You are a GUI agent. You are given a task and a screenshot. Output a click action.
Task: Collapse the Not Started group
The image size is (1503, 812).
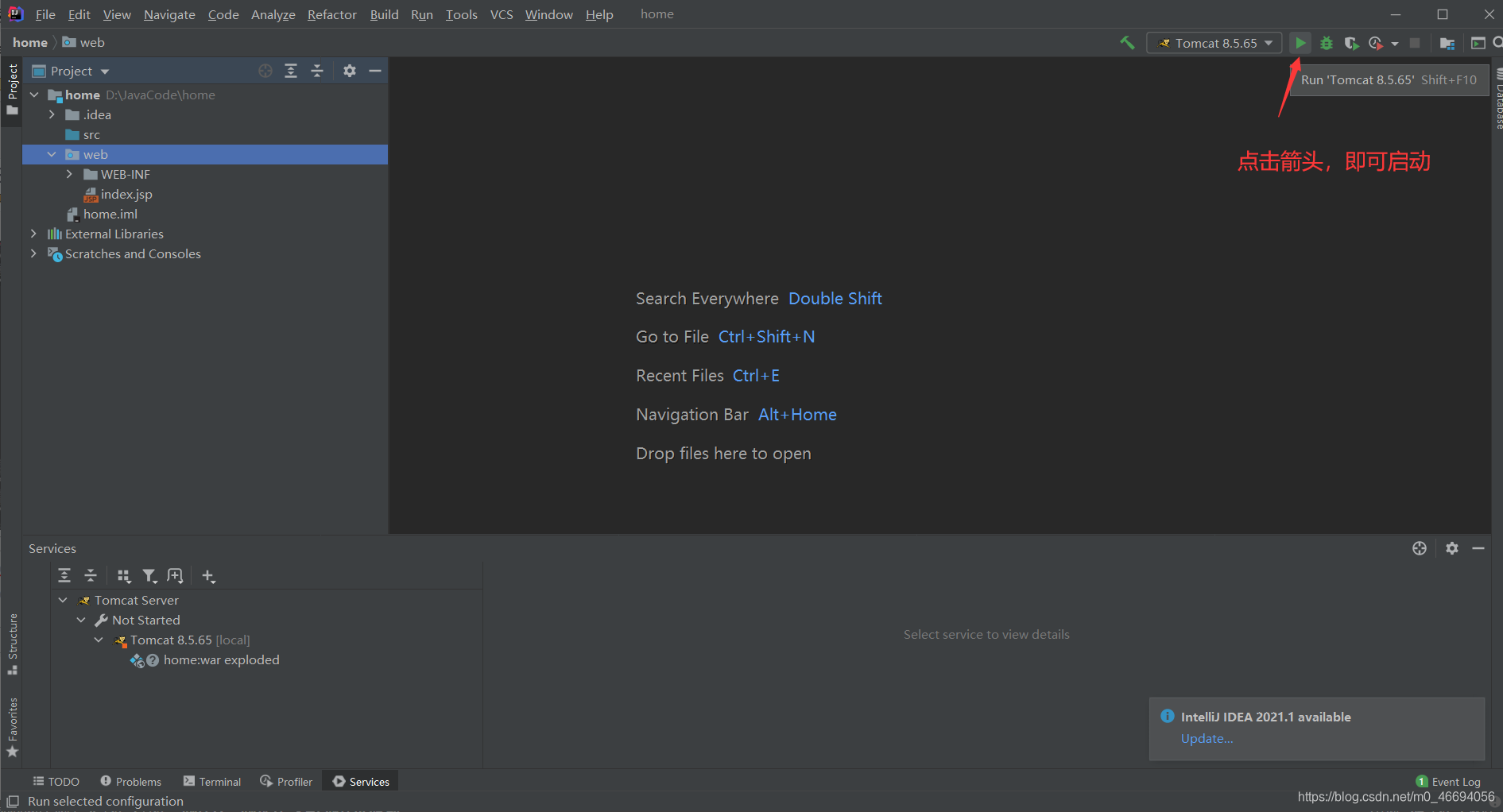(81, 620)
